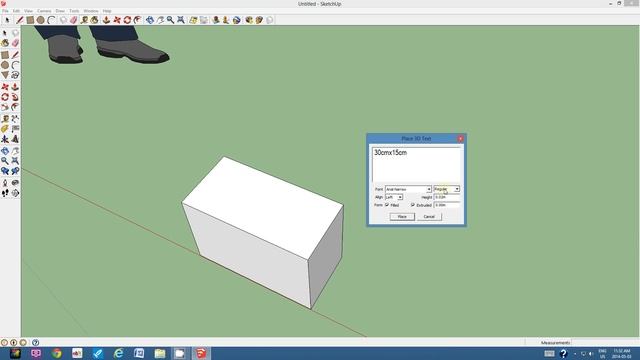Open the Help menu
The image size is (640, 360).
point(107,11)
